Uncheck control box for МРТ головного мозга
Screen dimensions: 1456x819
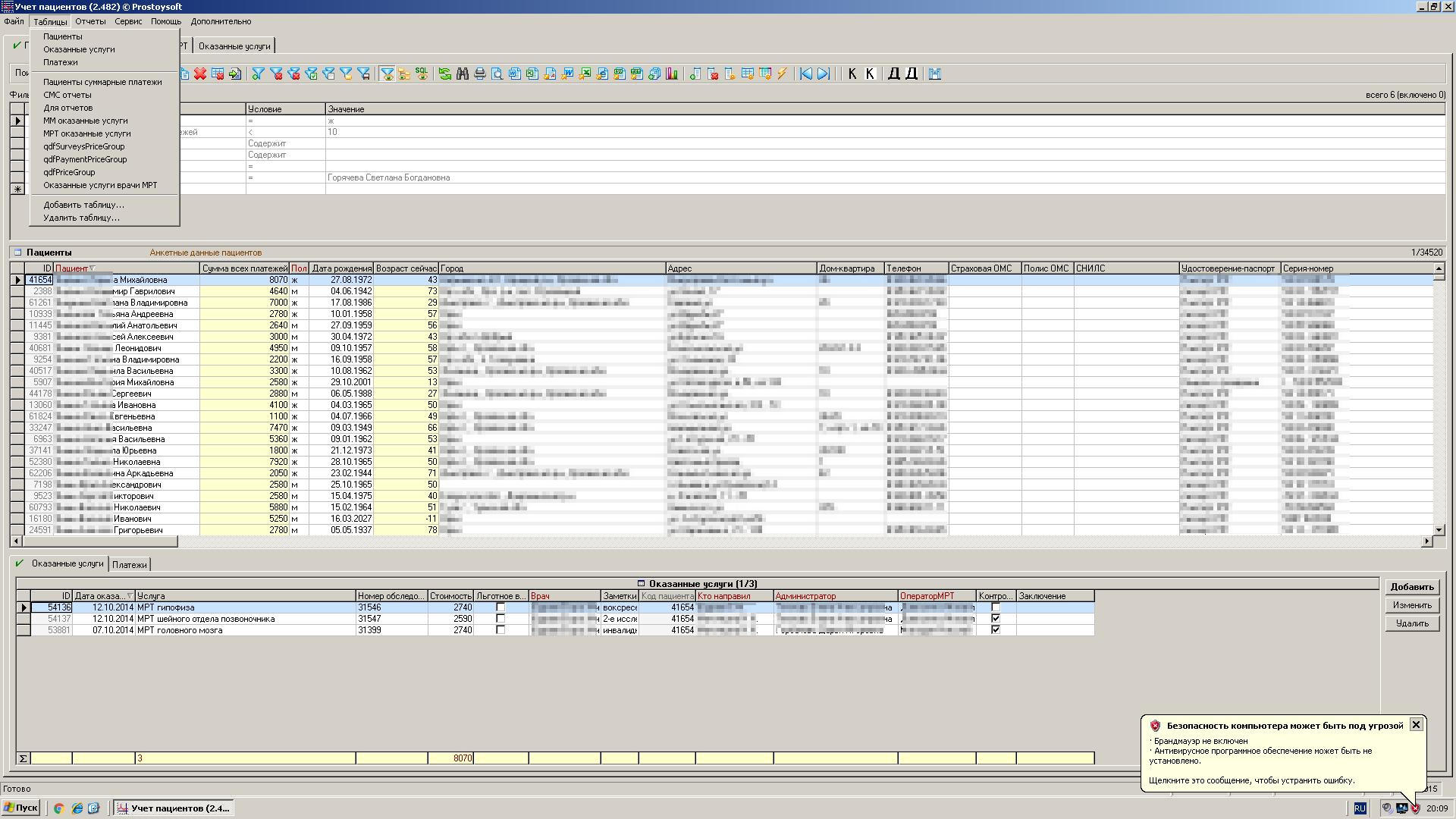tap(996, 630)
